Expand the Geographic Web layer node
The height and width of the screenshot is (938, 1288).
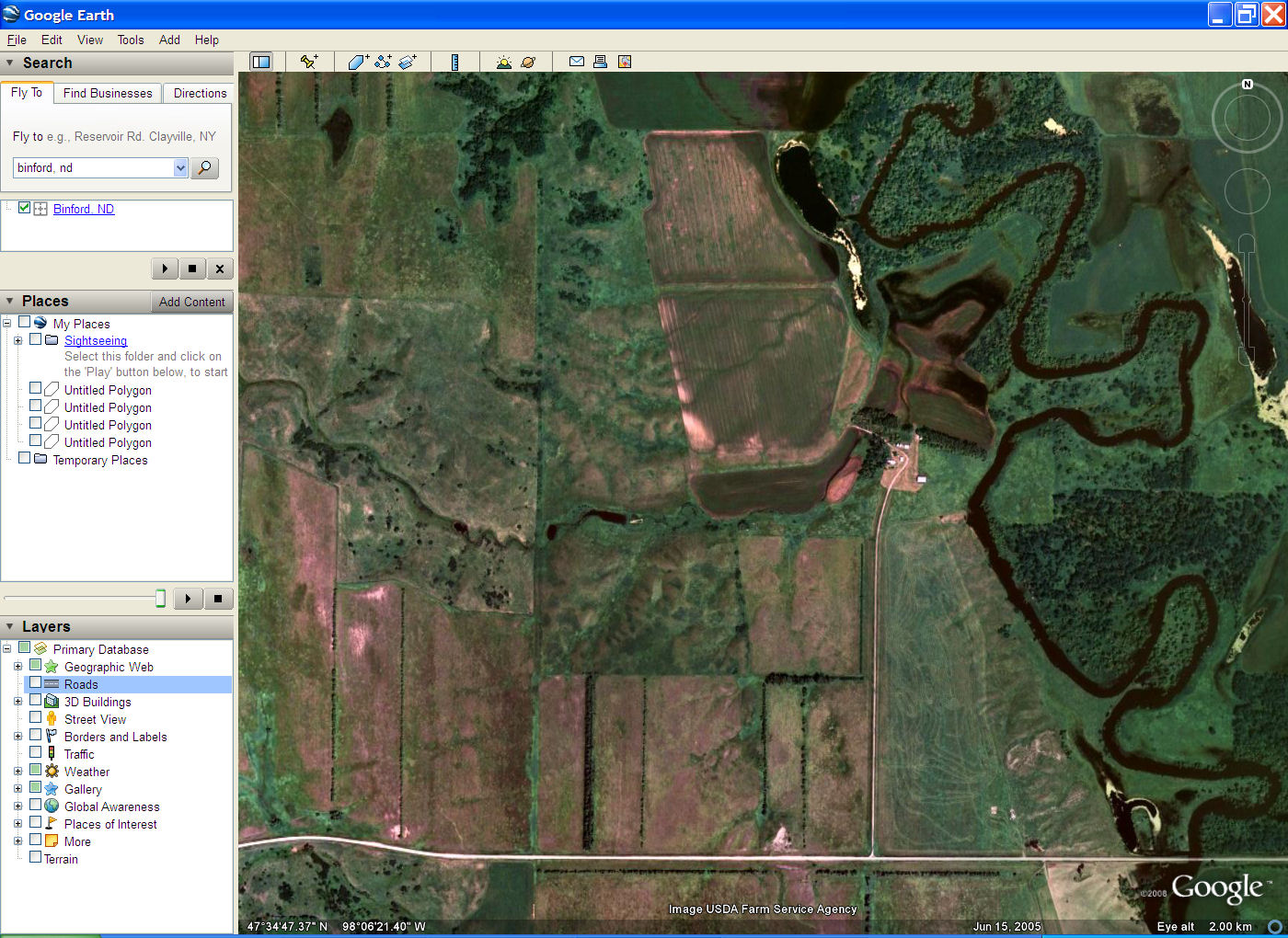(x=17, y=667)
